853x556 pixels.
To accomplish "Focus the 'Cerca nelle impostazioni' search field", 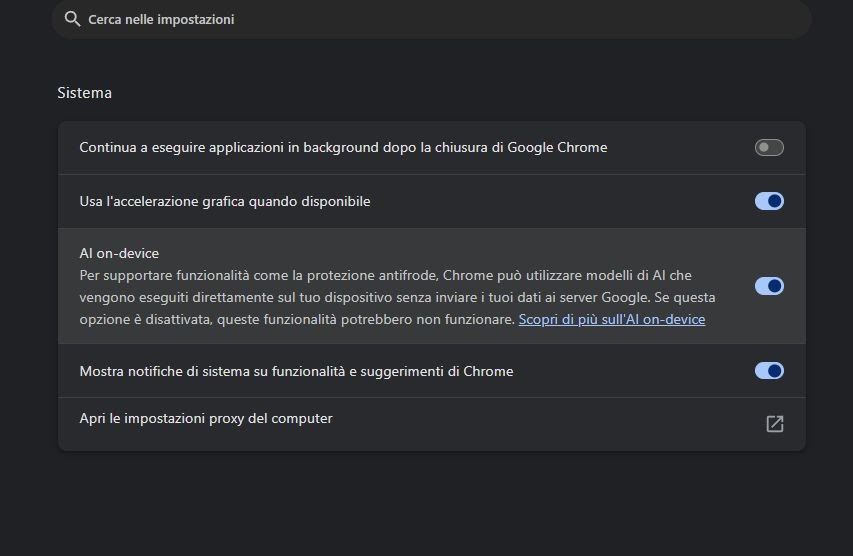I will pyautogui.click(x=431, y=19).
